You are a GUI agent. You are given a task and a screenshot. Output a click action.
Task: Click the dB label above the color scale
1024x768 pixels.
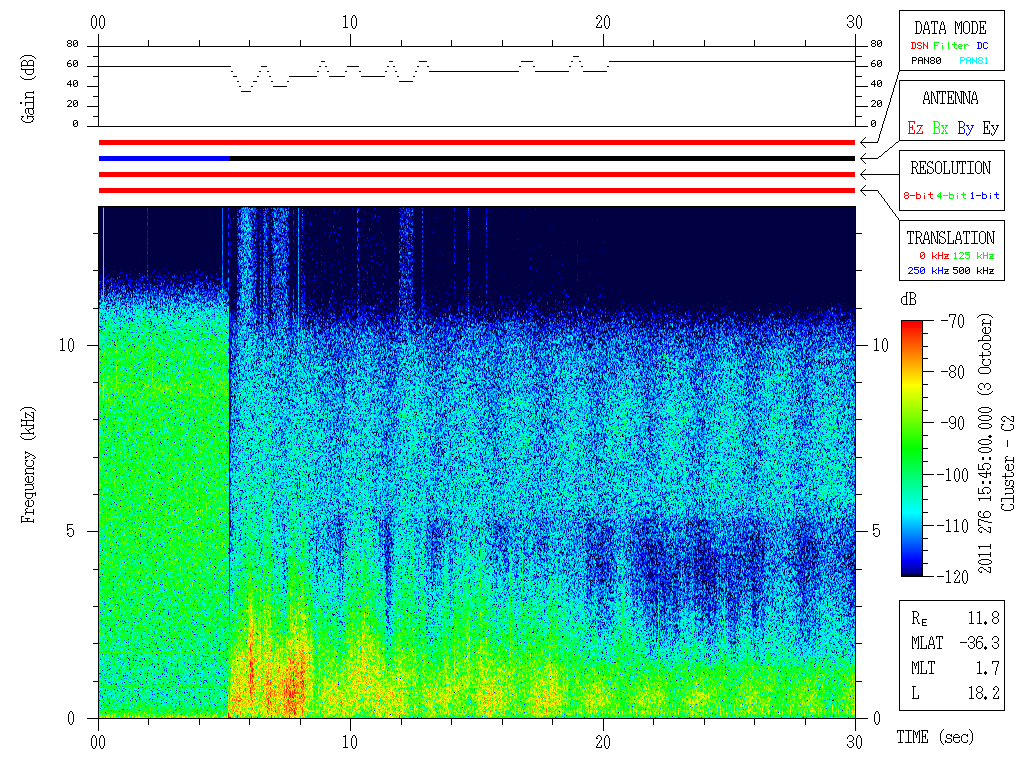pos(908,299)
